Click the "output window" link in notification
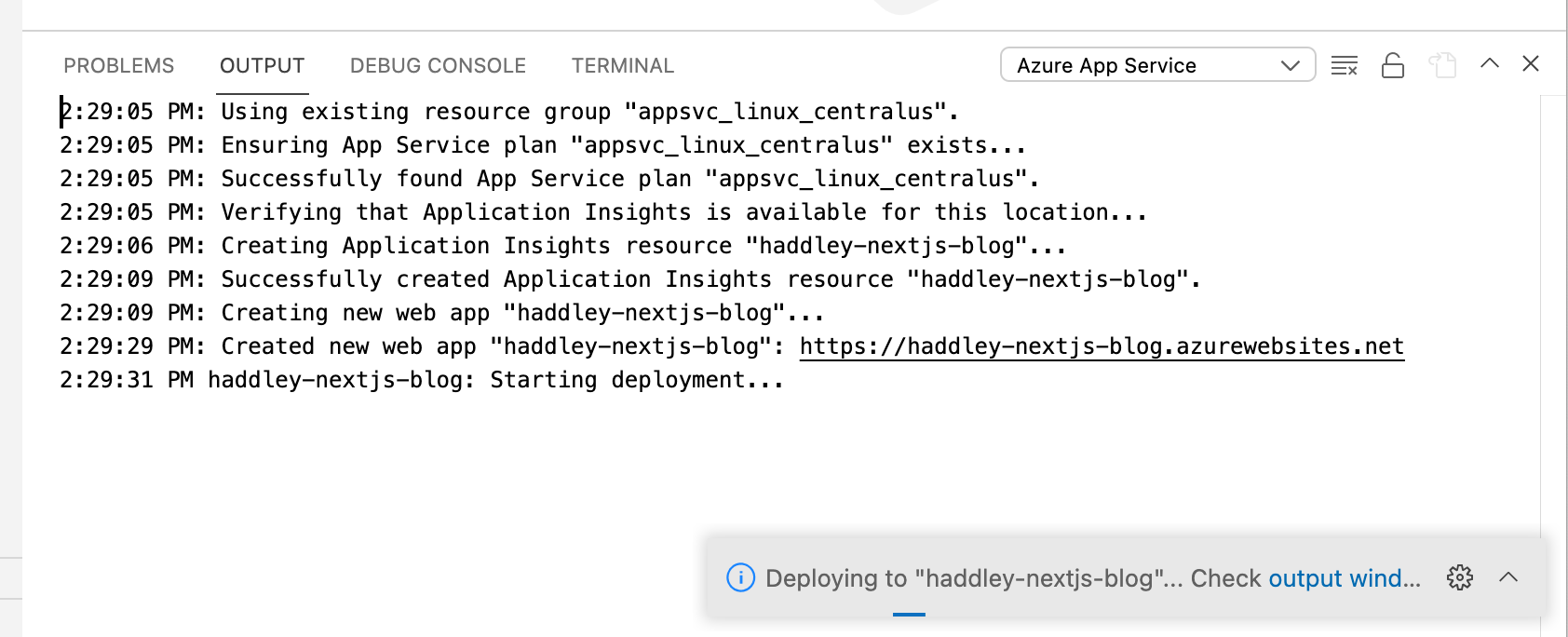This screenshot has width=1568, height=637. tap(1344, 578)
